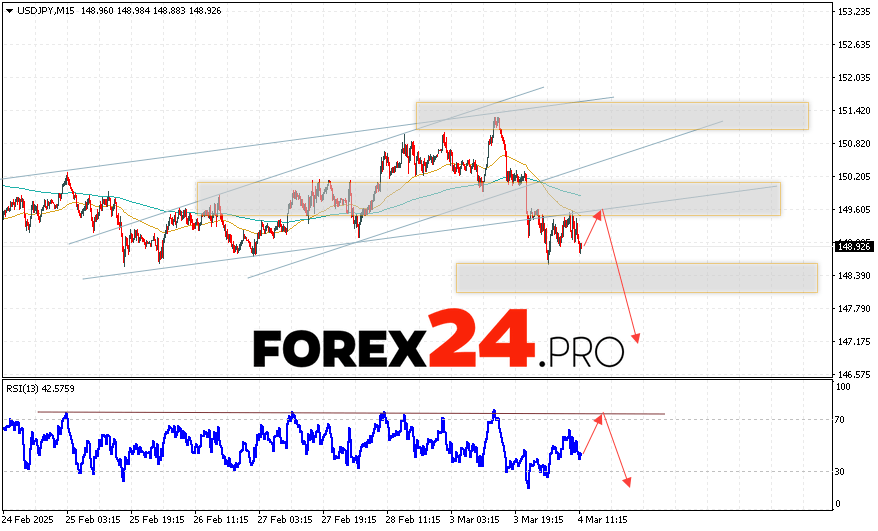Select the middle gray zone near 149.605
Viewport: 878px width, 531px height.
(x=488, y=198)
